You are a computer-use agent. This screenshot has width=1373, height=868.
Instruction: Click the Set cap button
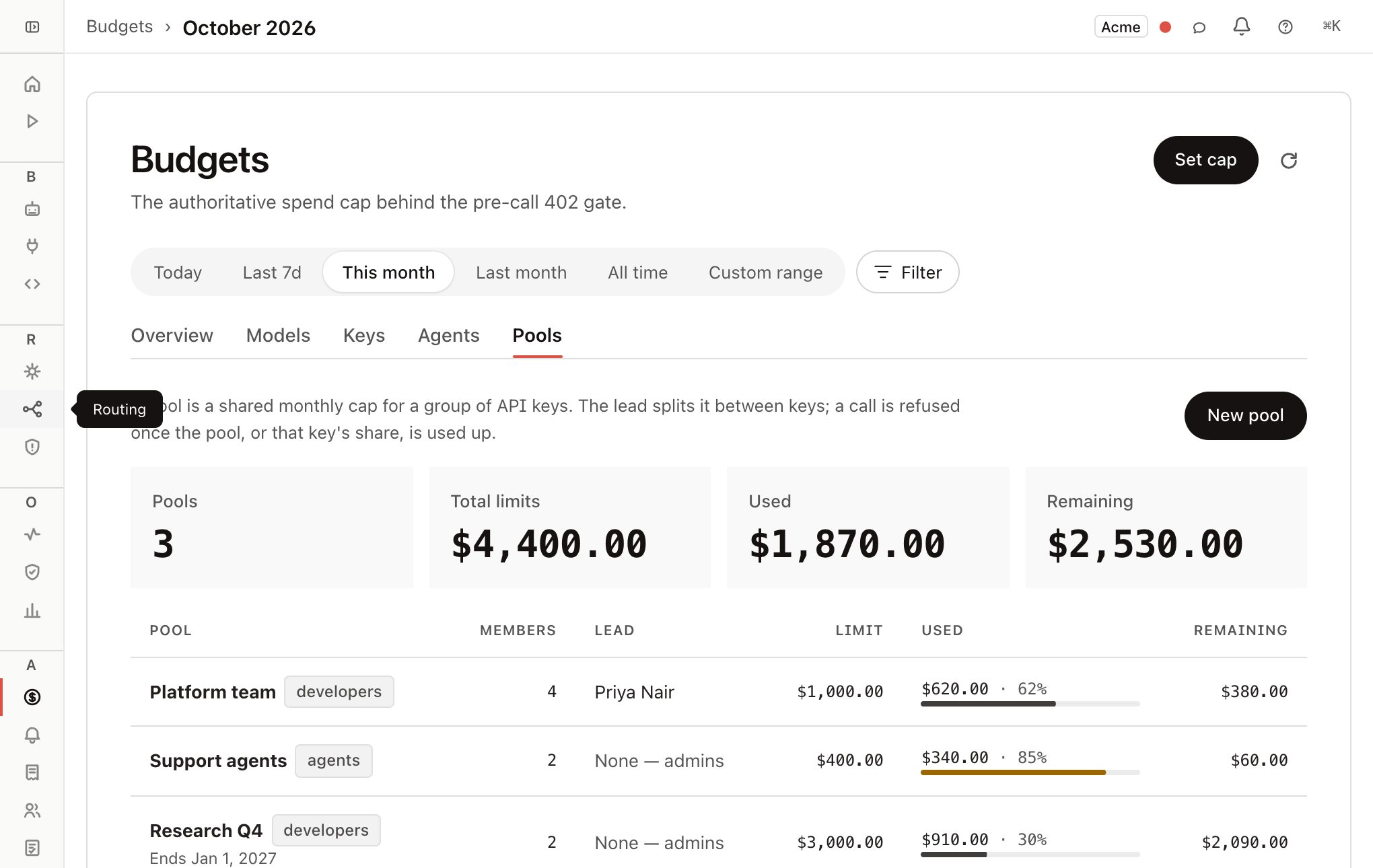tap(1205, 160)
